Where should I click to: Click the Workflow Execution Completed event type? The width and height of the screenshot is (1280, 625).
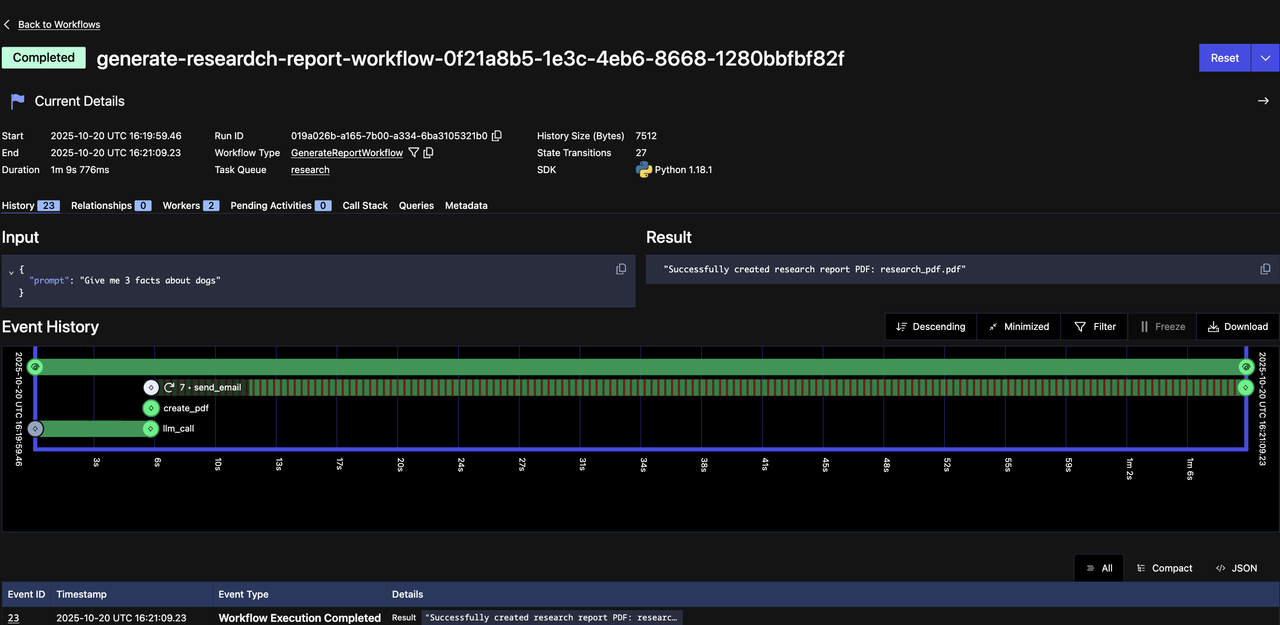[x=299, y=618]
